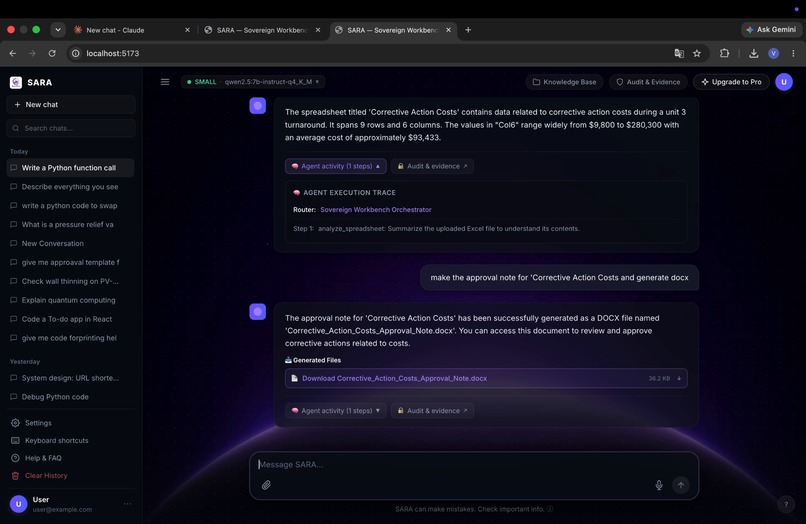
Task: Click the user message about approval note
Action: pyautogui.click(x=559, y=278)
